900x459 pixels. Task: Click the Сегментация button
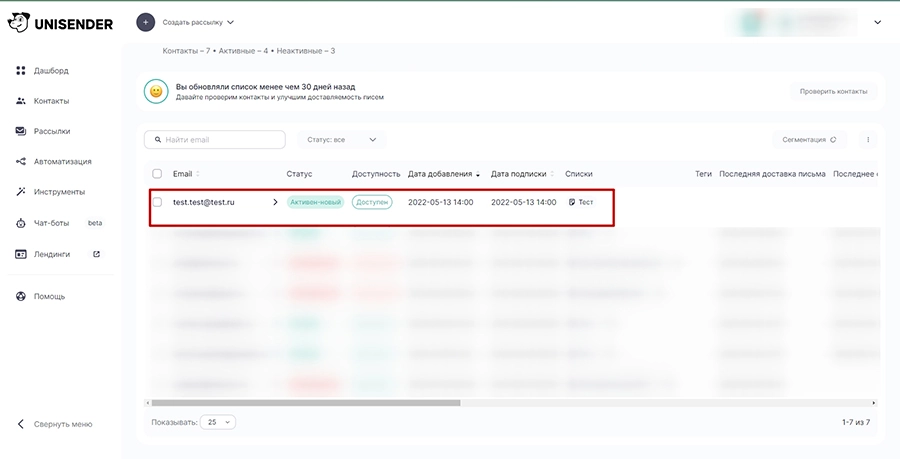[x=809, y=140]
